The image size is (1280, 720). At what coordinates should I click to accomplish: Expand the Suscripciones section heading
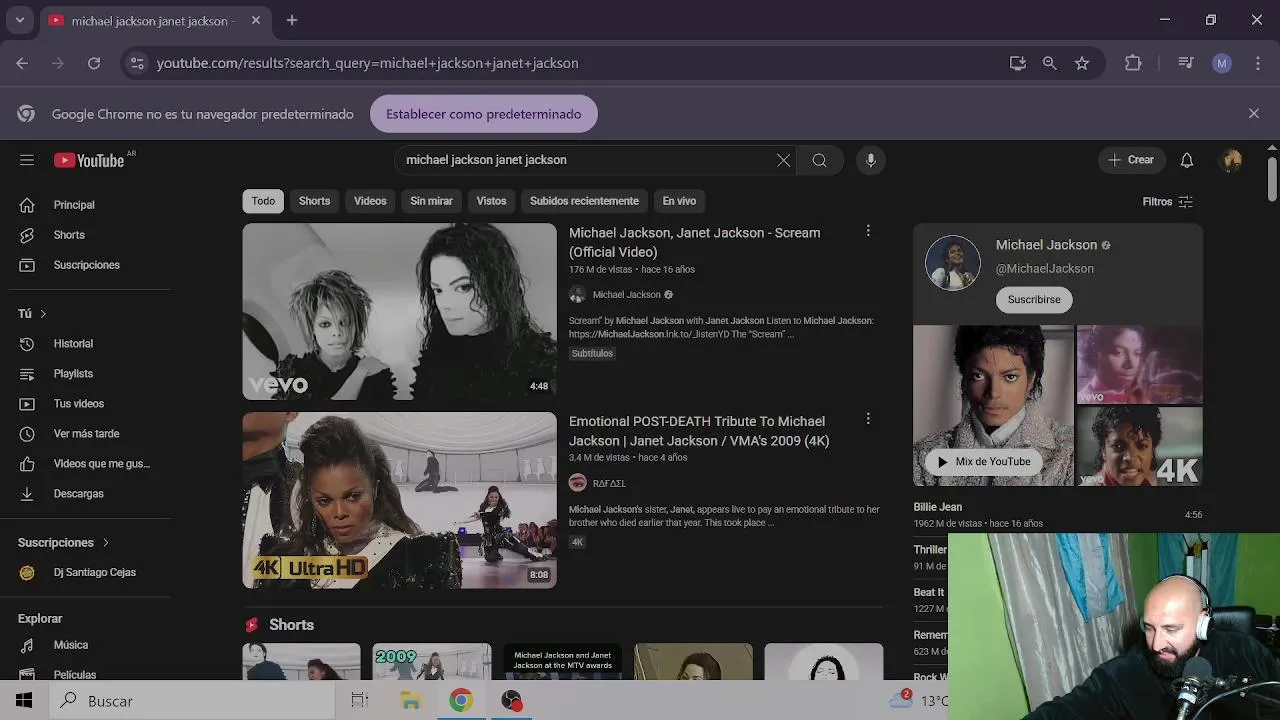click(x=64, y=543)
